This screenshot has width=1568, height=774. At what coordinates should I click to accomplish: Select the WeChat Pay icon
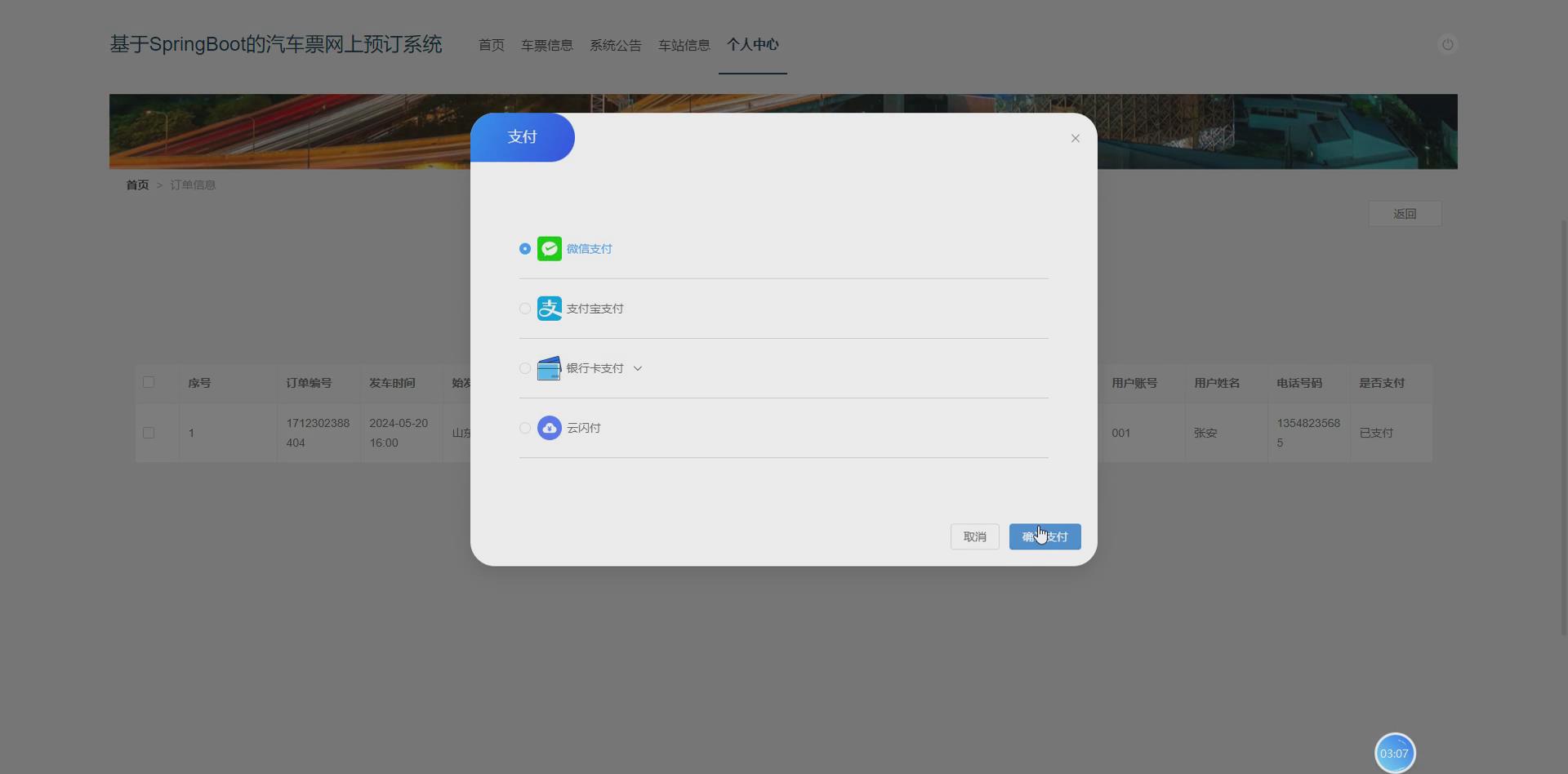tap(549, 248)
